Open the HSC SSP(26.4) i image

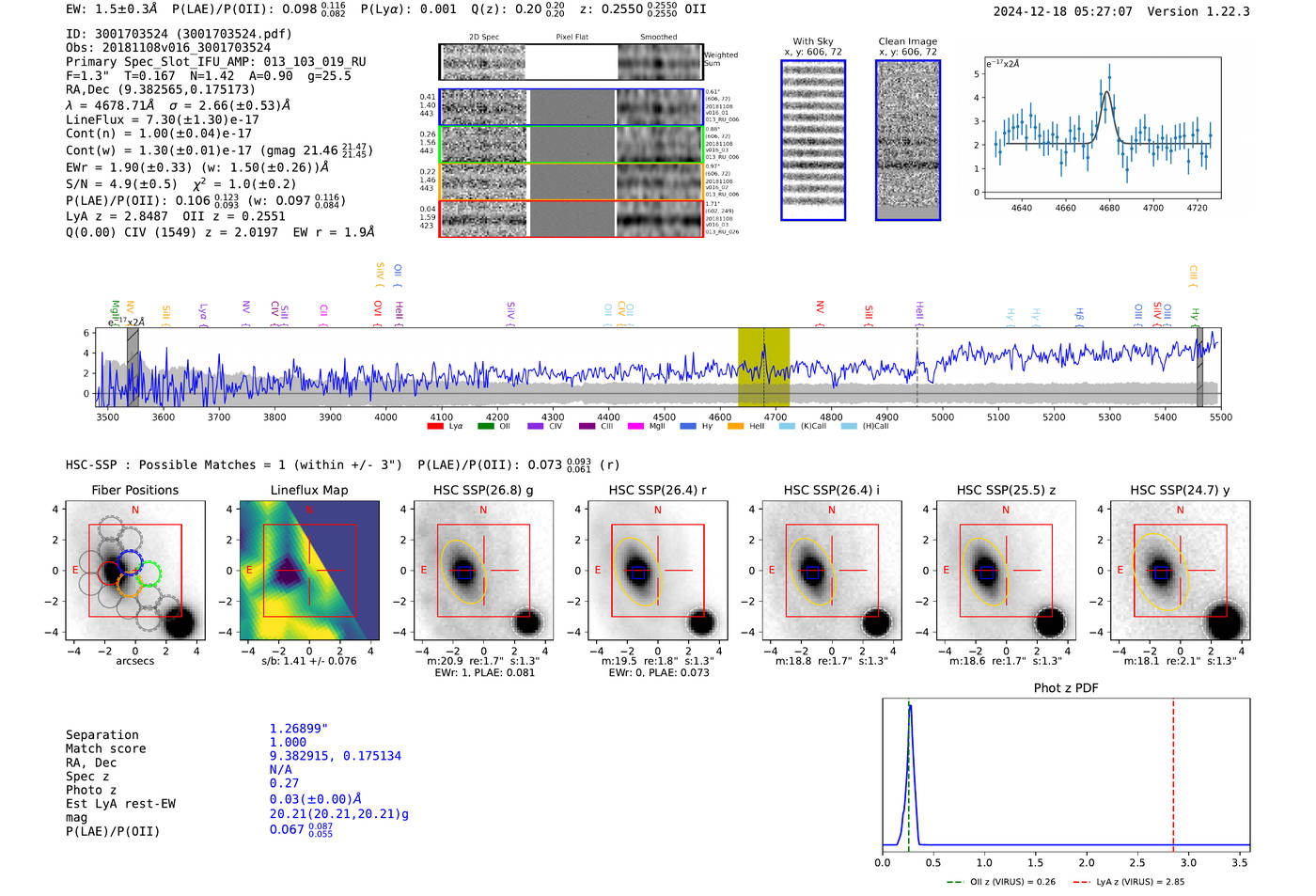pos(832,570)
